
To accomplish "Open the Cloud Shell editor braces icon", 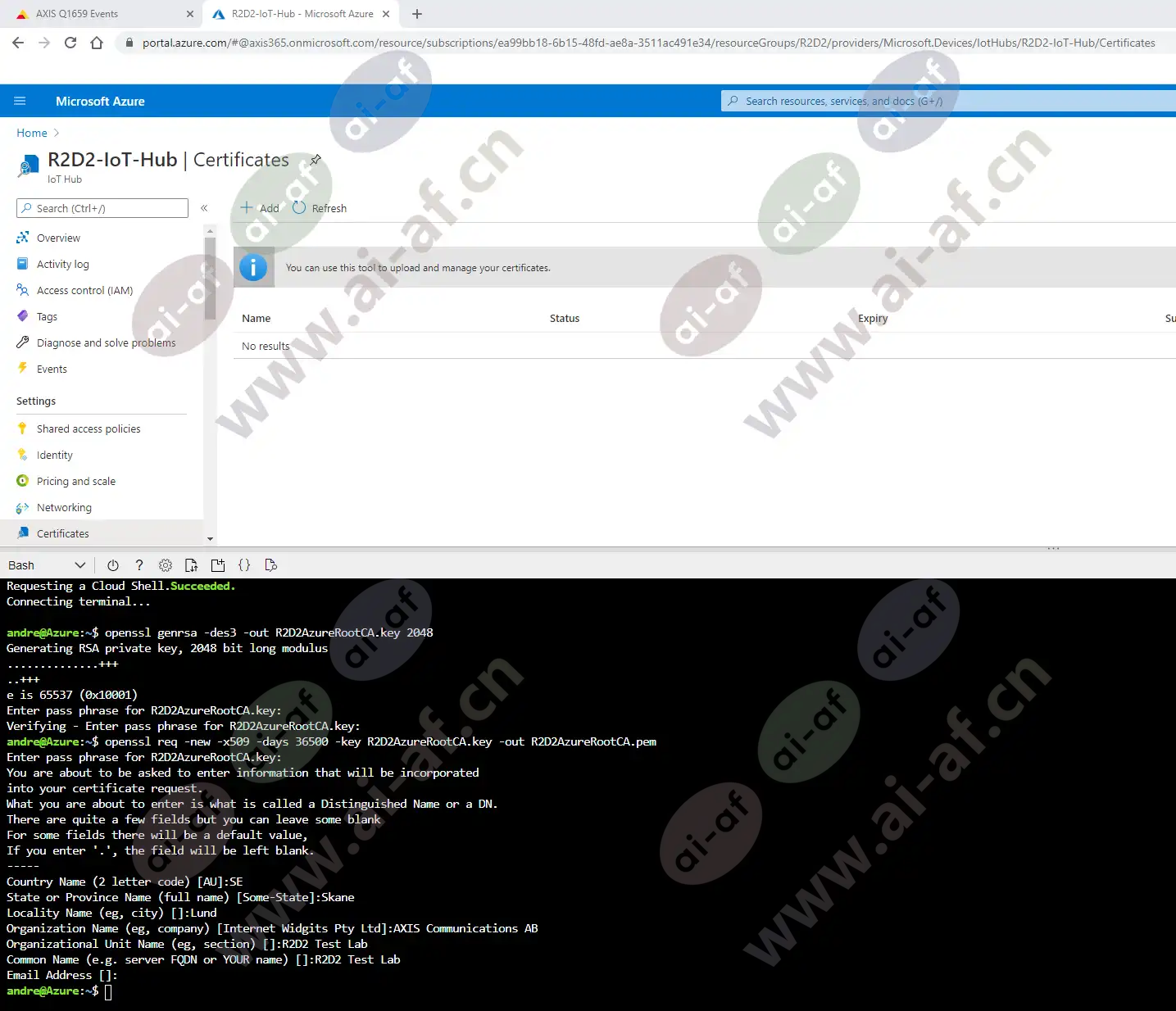I will (x=244, y=565).
